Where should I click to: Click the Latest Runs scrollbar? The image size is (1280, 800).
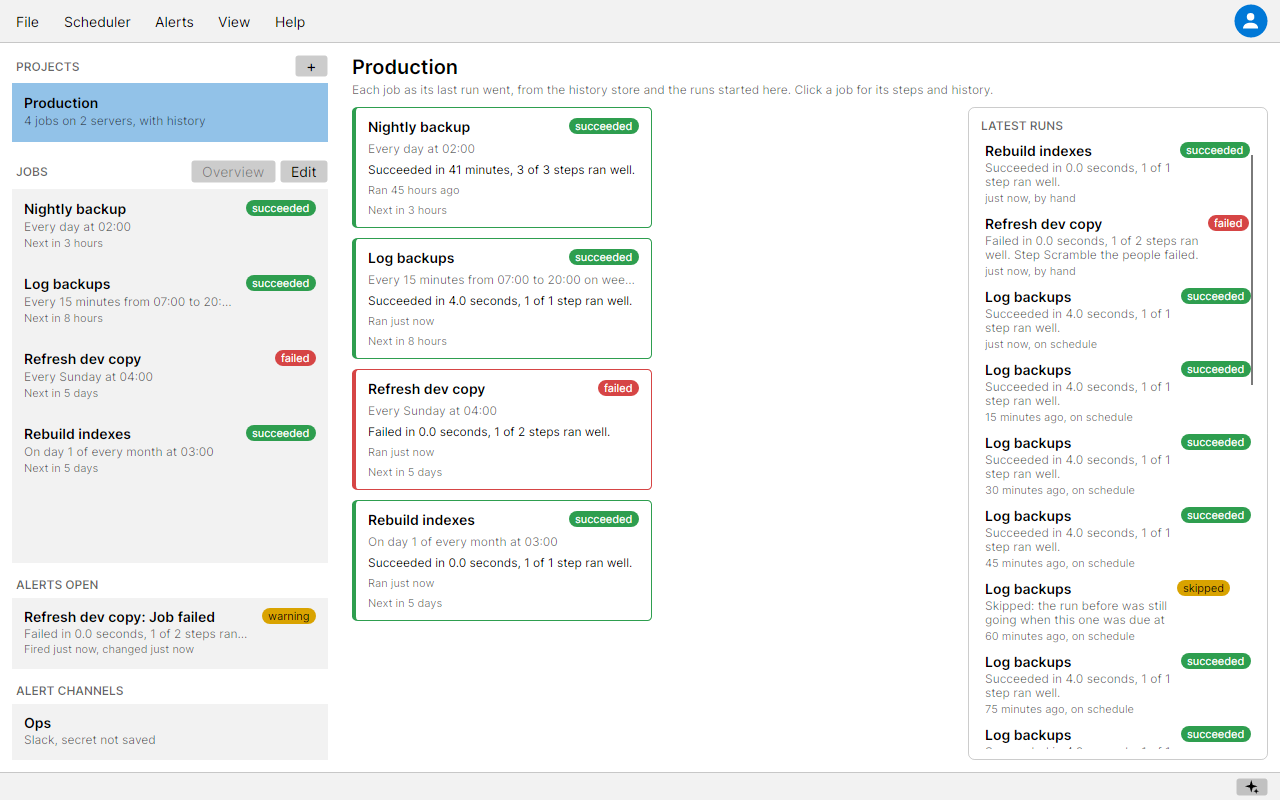pyautogui.click(x=1252, y=269)
